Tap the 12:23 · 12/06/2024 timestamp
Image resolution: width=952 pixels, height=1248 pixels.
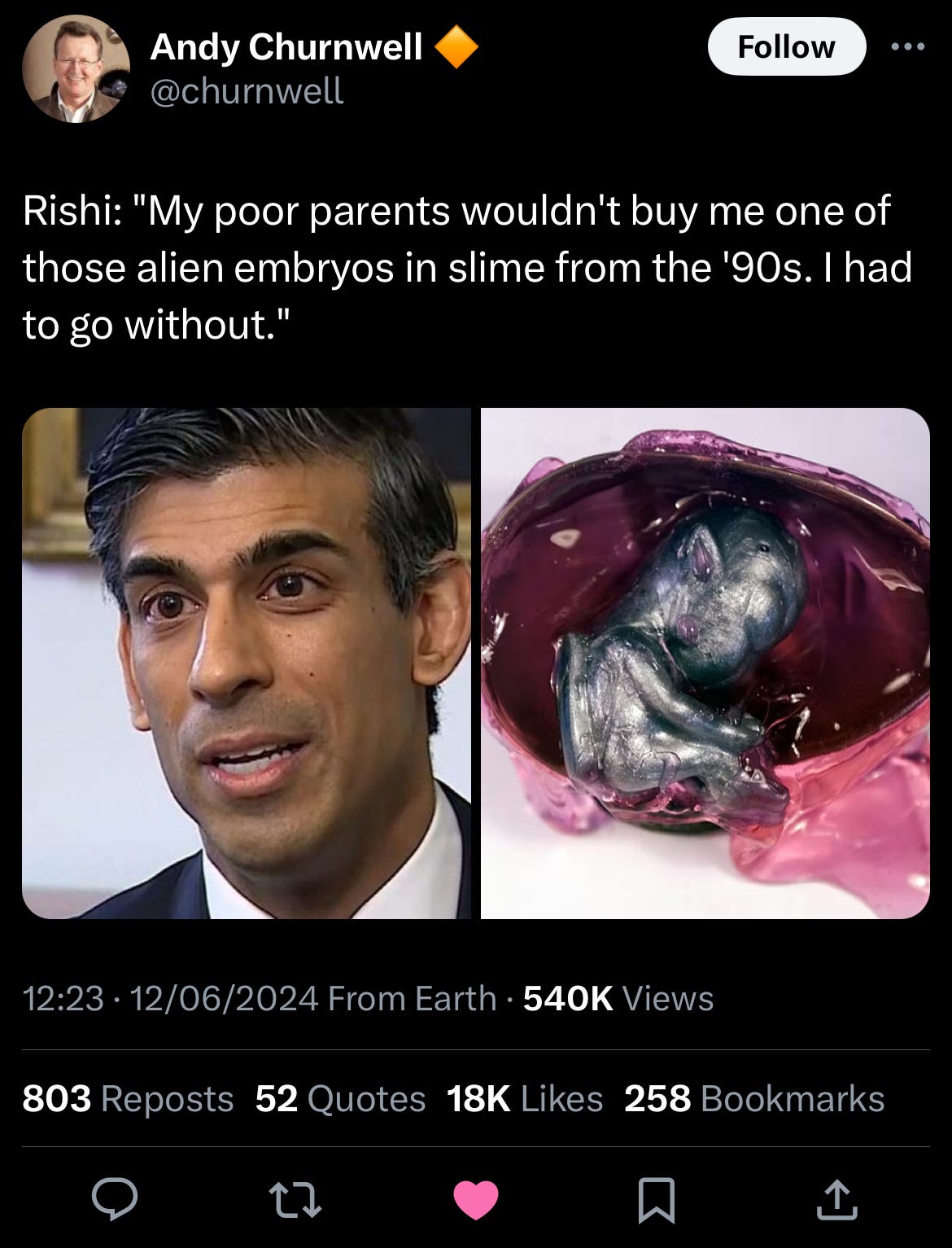pos(170,998)
